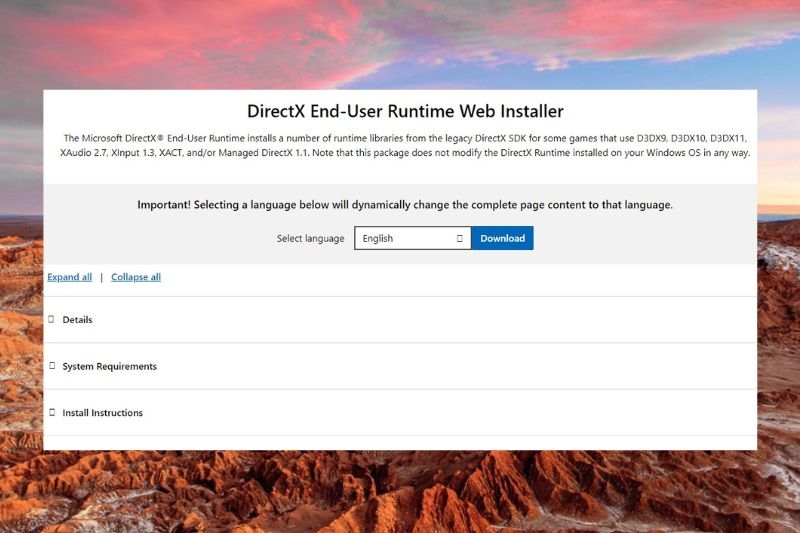Image resolution: width=800 pixels, height=533 pixels.
Task: Click the arrow icon in language dropdown
Action: (x=460, y=238)
